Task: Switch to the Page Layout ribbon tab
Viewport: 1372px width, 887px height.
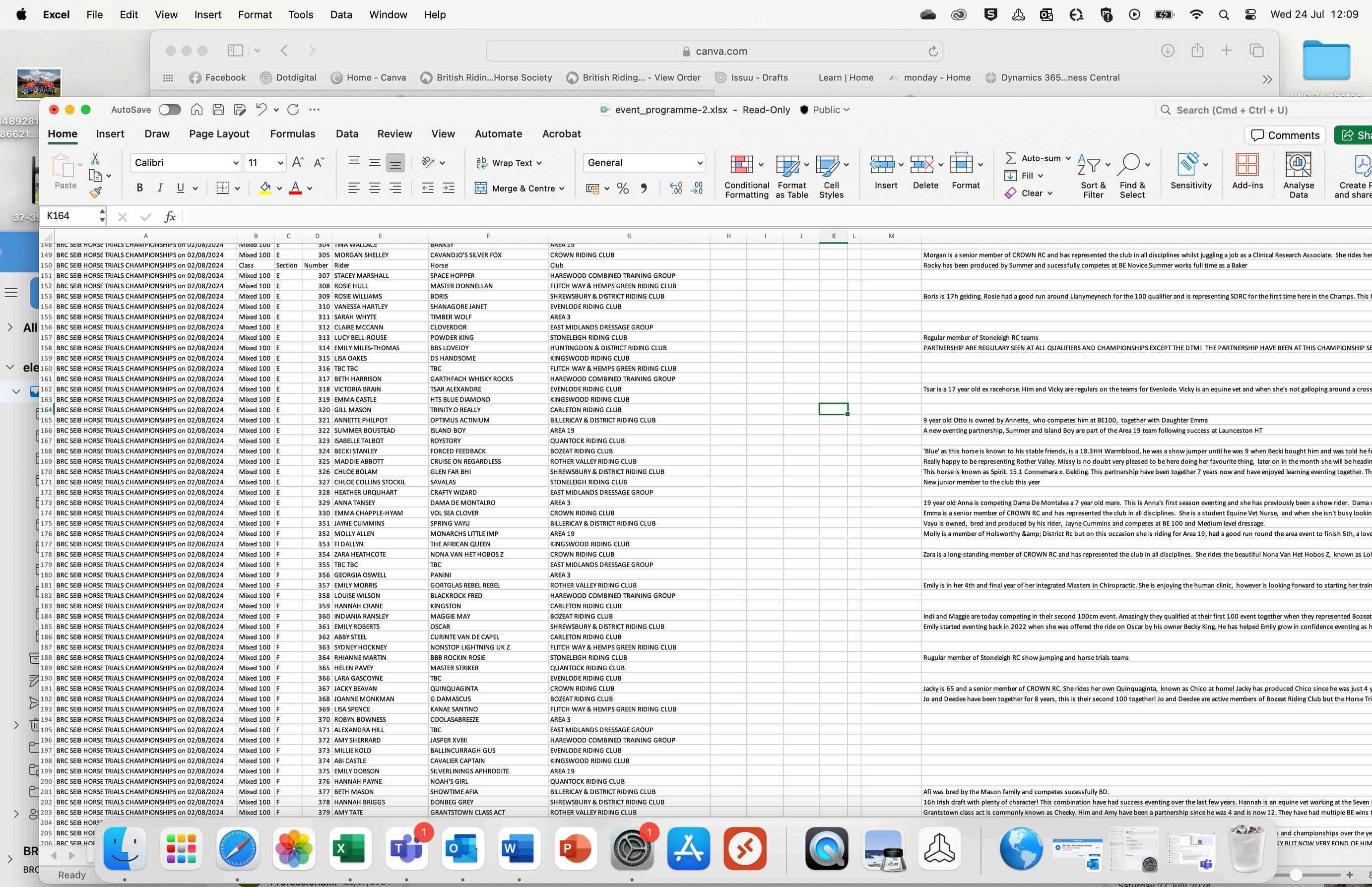Action: pyautogui.click(x=219, y=133)
